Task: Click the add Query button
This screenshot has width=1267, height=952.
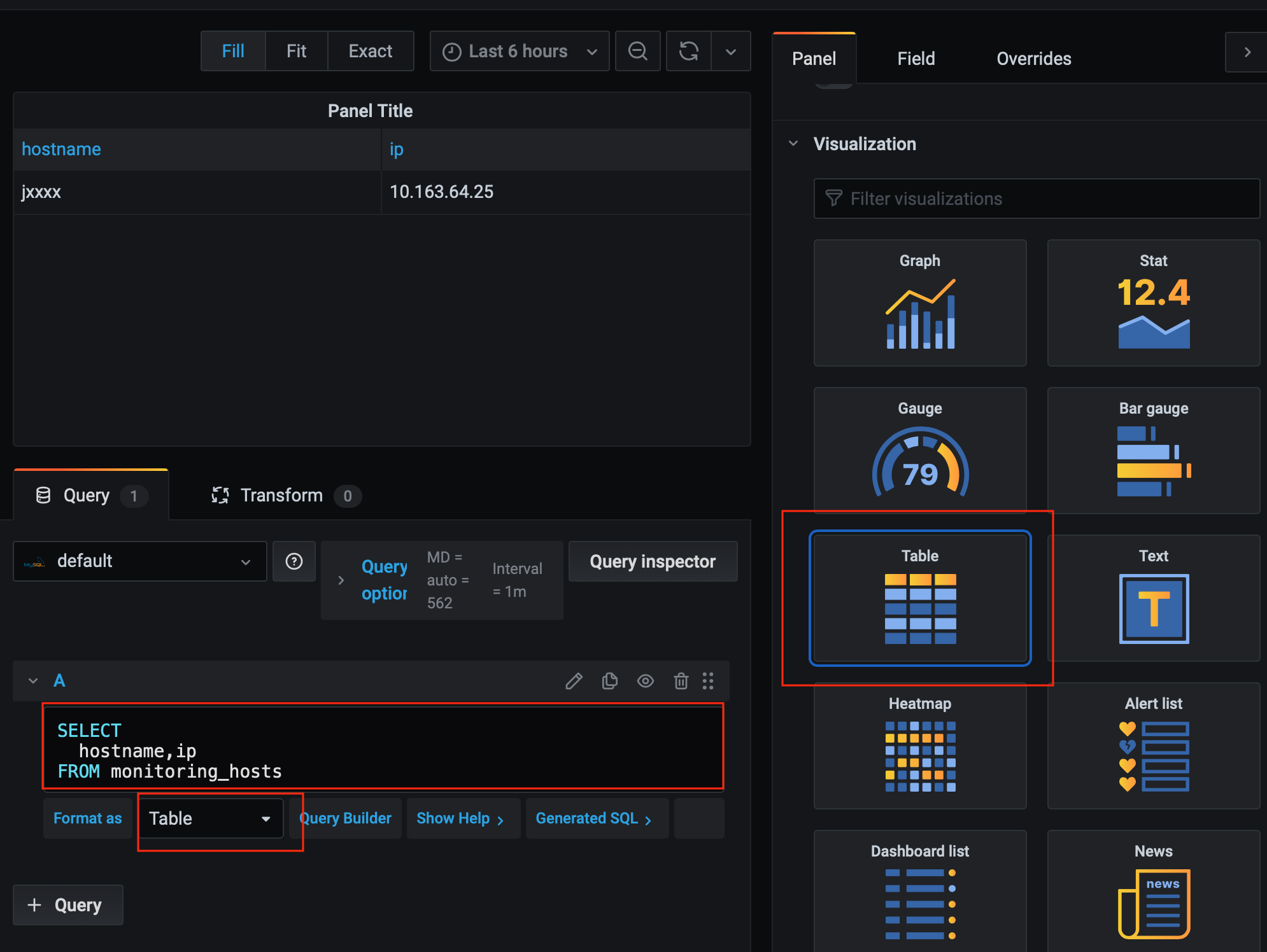Action: pos(67,905)
